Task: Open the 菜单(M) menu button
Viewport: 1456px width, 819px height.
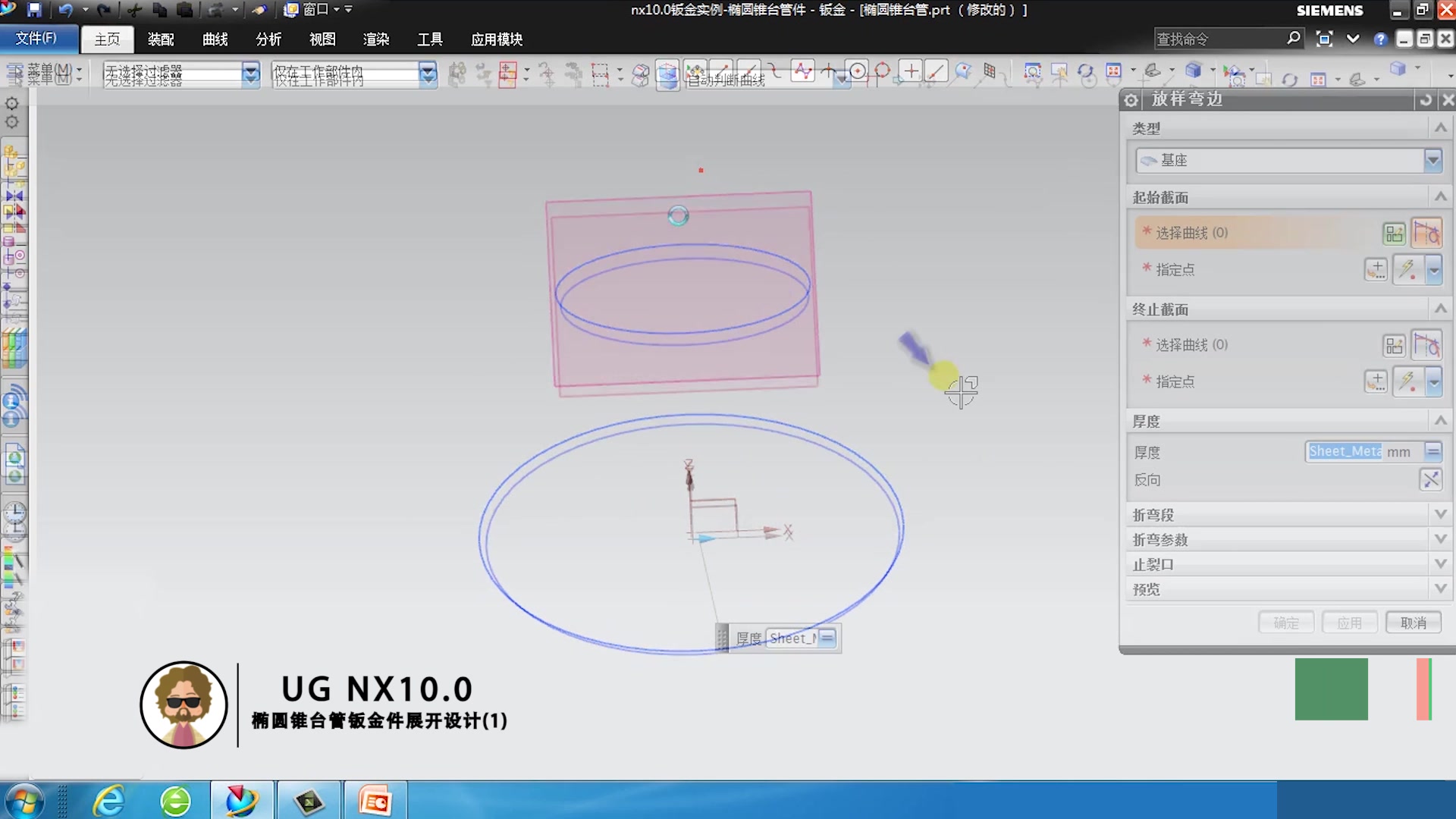Action: tap(44, 74)
